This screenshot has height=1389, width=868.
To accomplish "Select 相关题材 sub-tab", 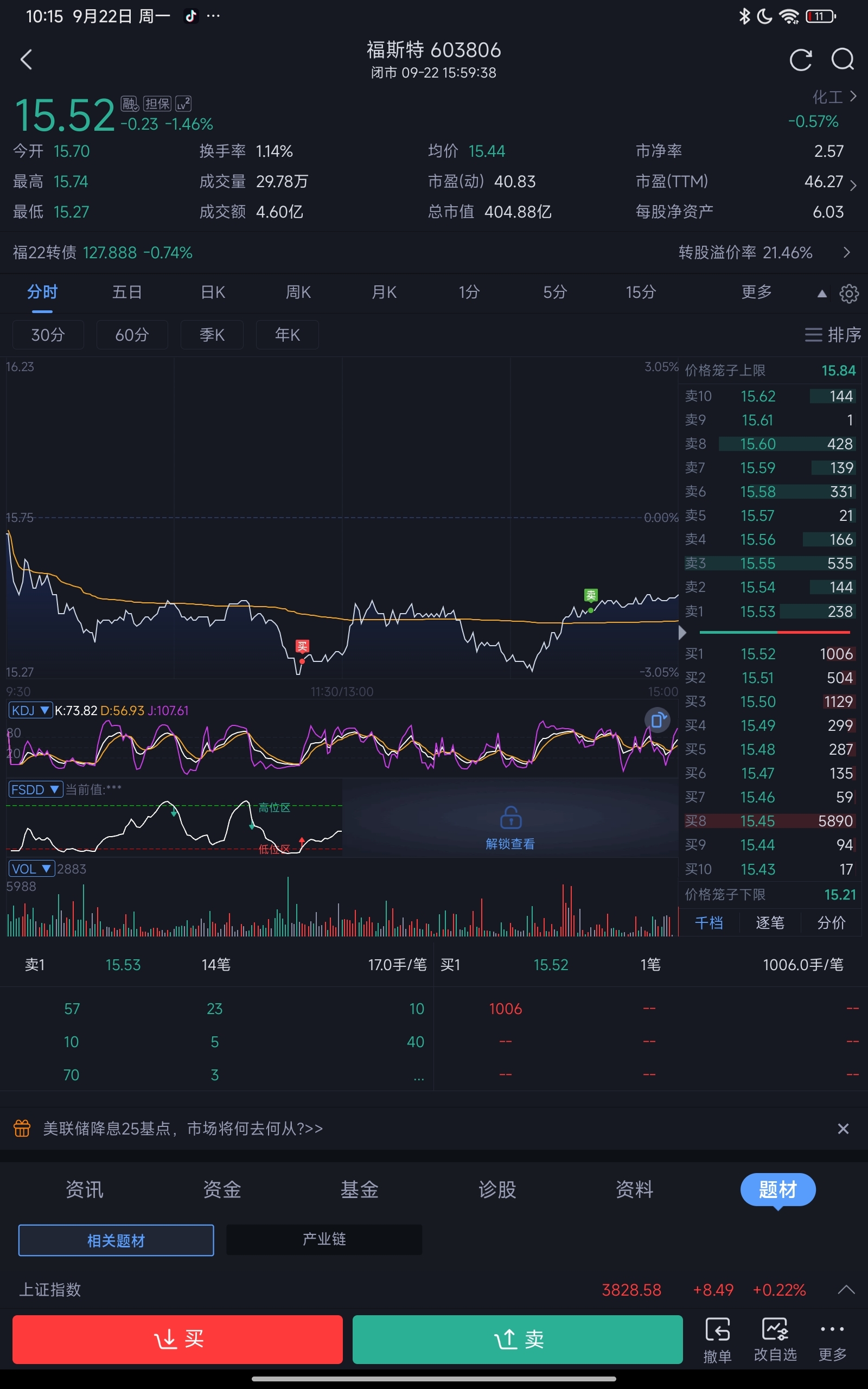I will [116, 1240].
